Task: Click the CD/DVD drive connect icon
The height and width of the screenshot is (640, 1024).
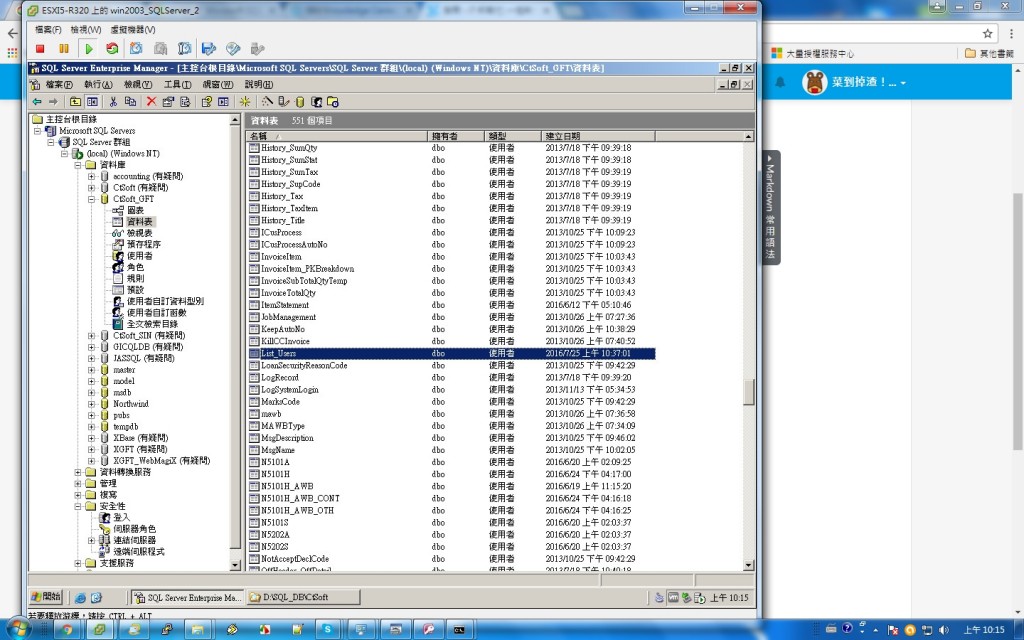Action: pyautogui.click(x=233, y=49)
